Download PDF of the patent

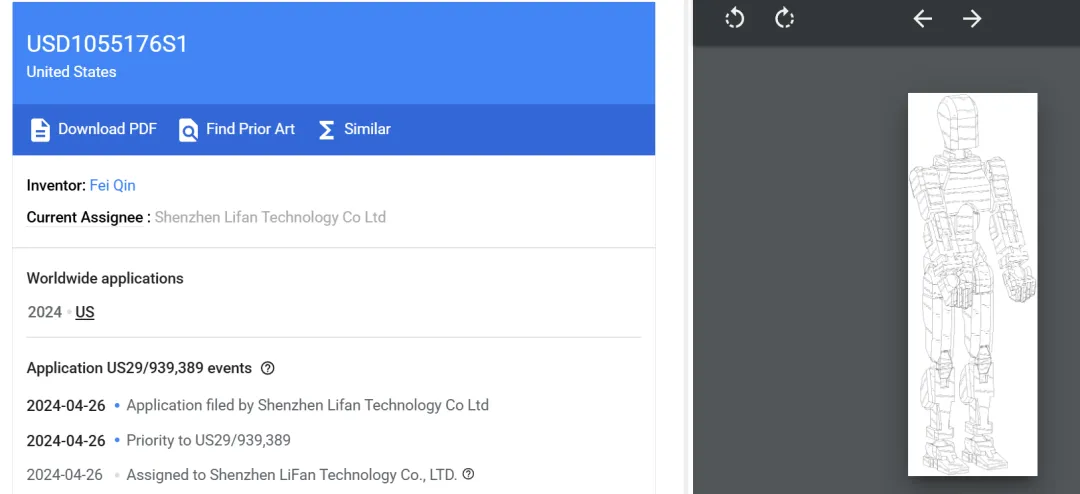(x=94, y=129)
